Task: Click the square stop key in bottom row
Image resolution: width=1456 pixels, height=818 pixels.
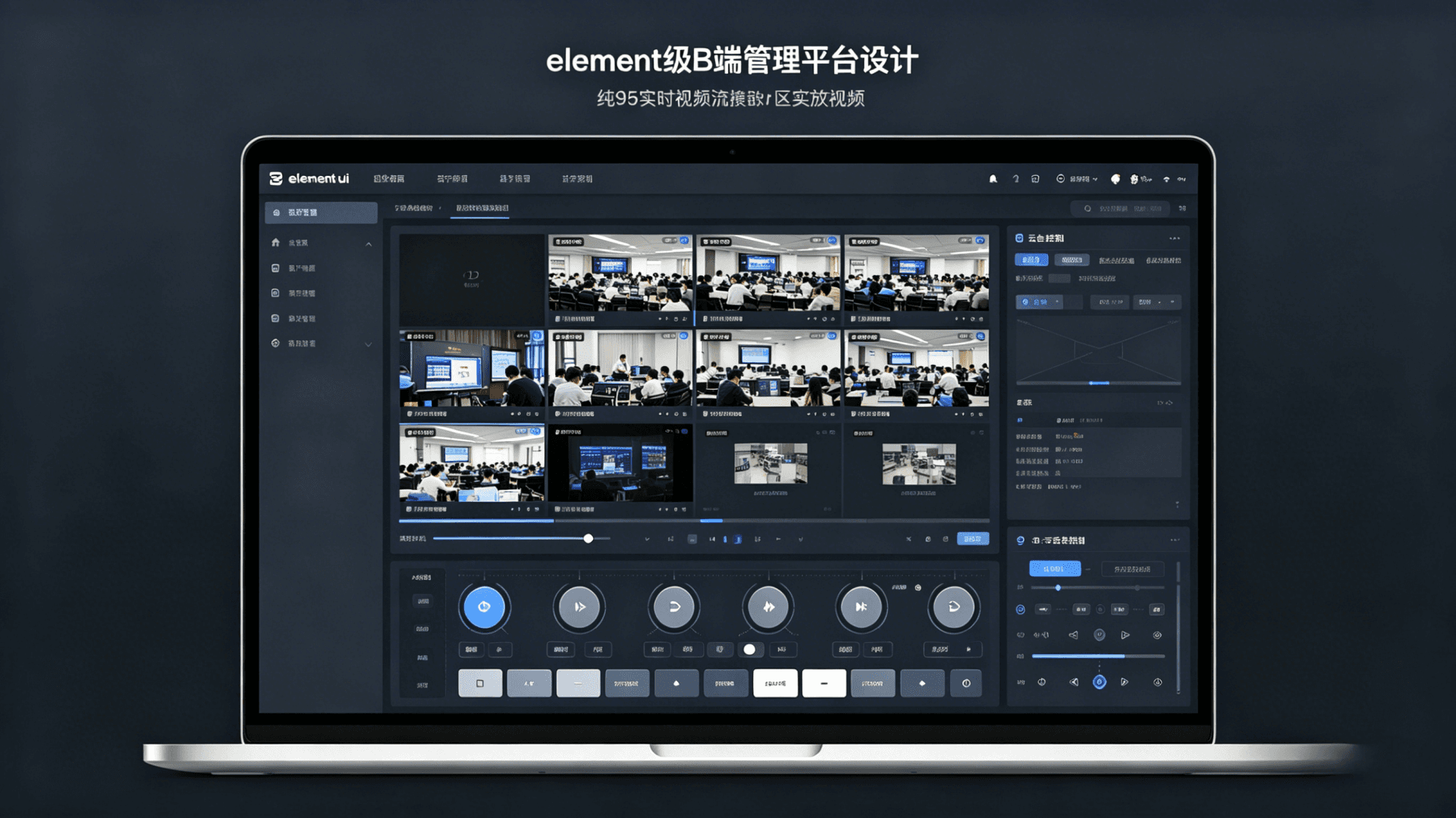Action: (x=479, y=683)
